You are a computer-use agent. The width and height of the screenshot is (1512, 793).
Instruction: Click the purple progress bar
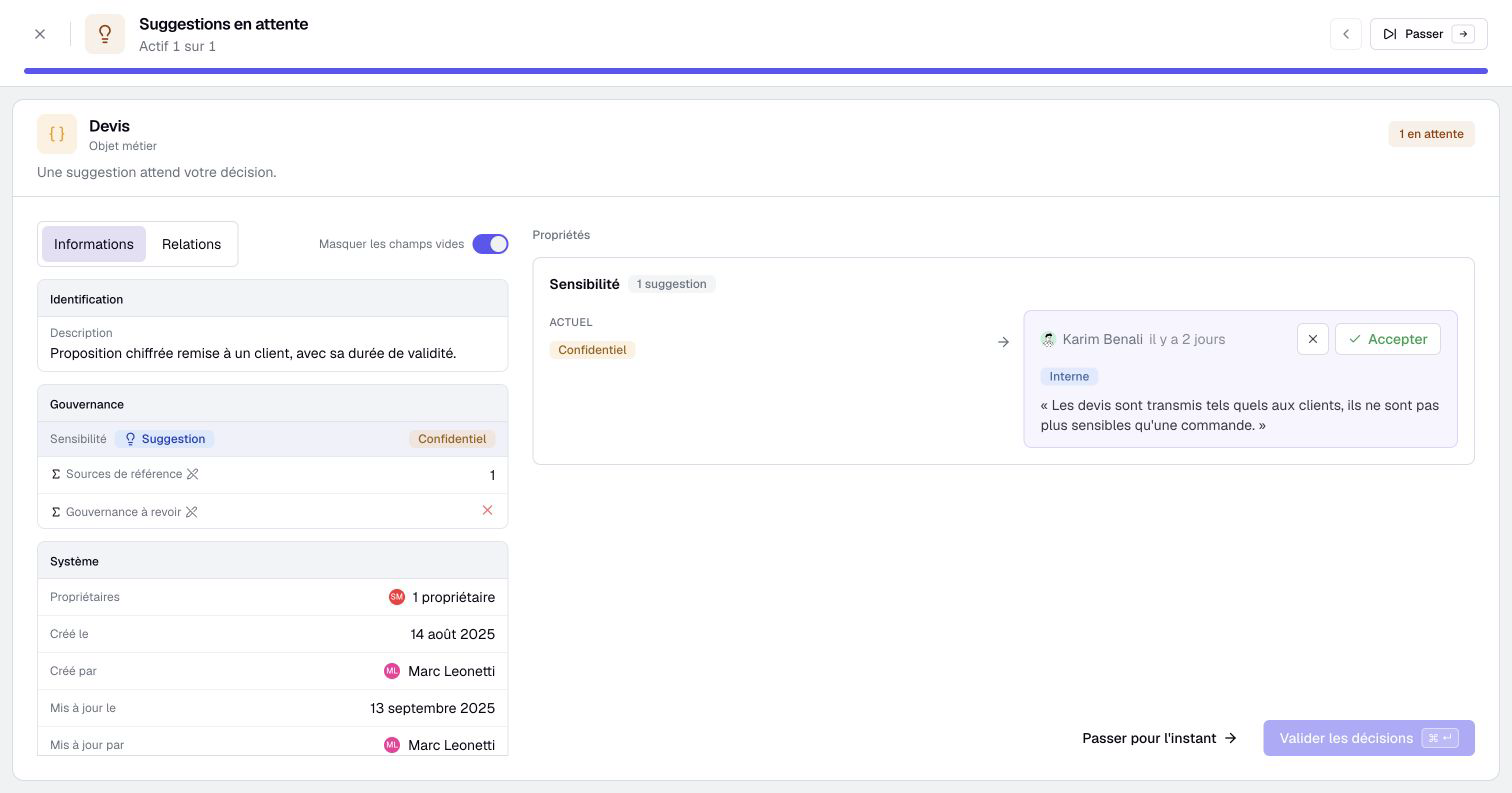click(756, 71)
